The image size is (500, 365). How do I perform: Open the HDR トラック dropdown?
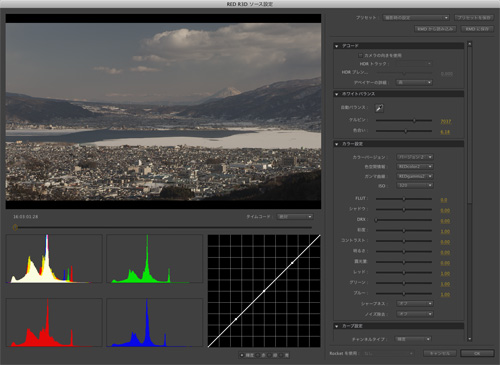(413, 63)
